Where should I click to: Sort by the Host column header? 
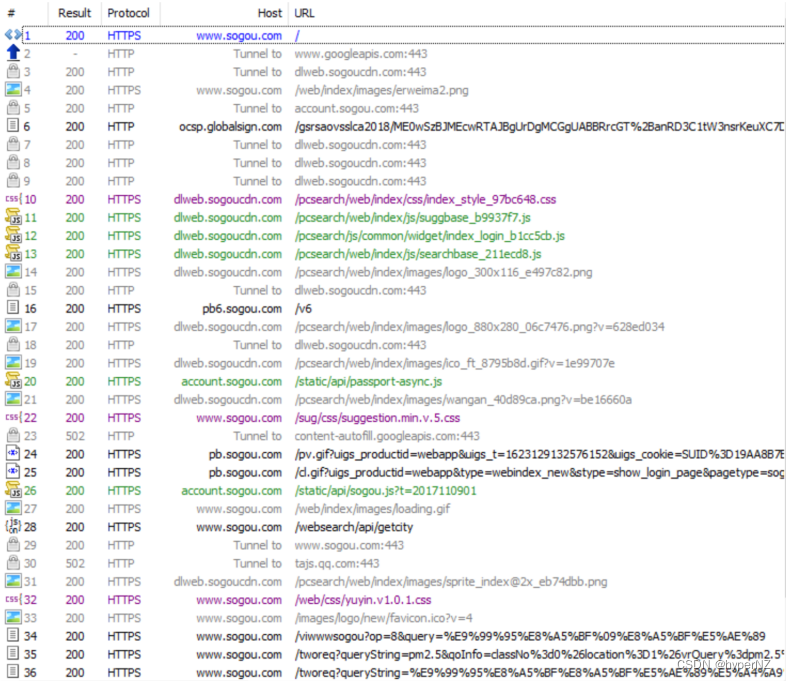270,13
